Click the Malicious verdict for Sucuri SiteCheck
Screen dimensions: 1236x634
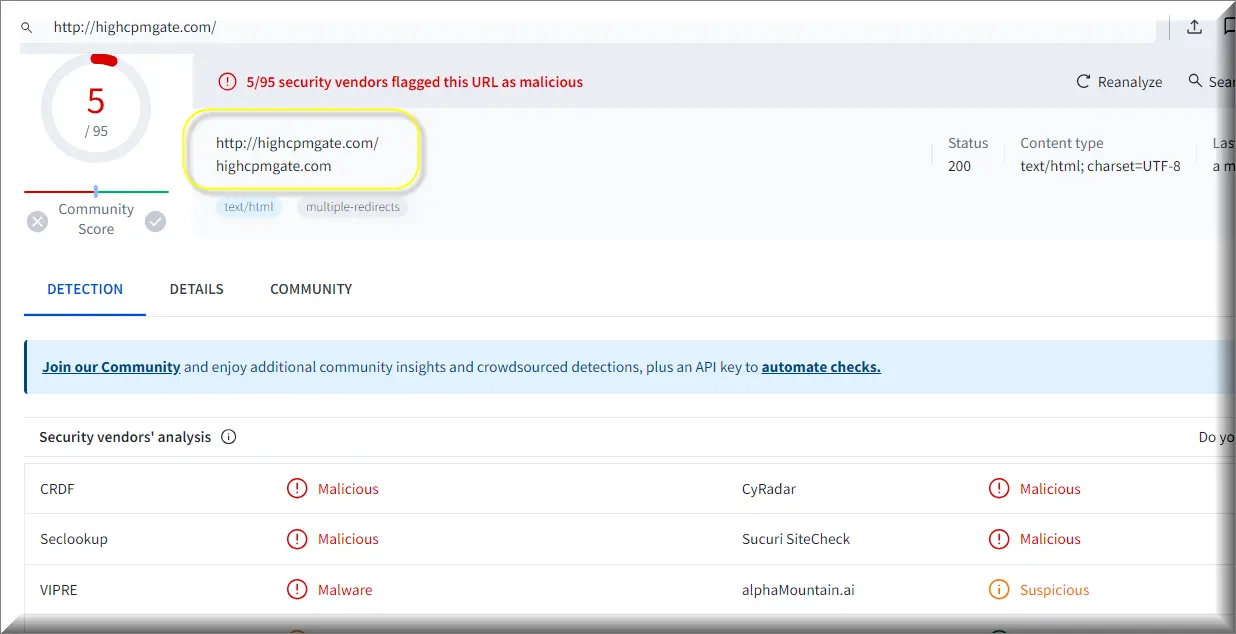(1050, 539)
